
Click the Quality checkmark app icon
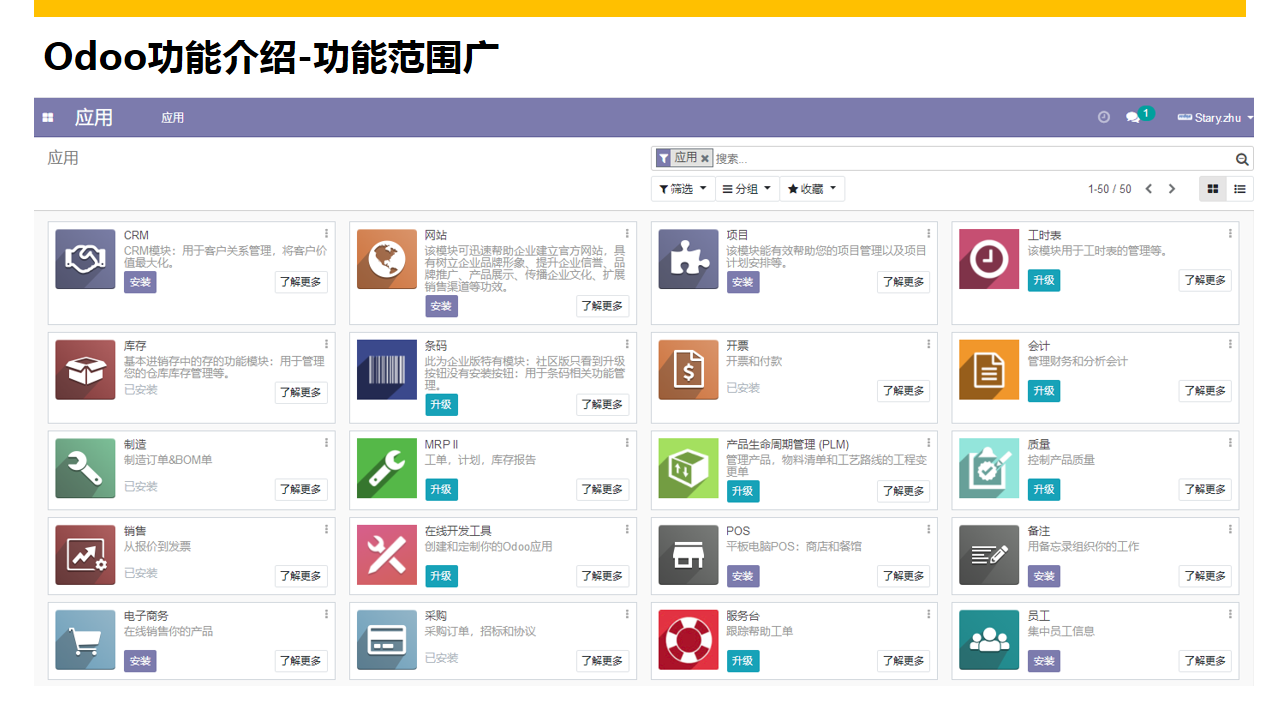(989, 468)
